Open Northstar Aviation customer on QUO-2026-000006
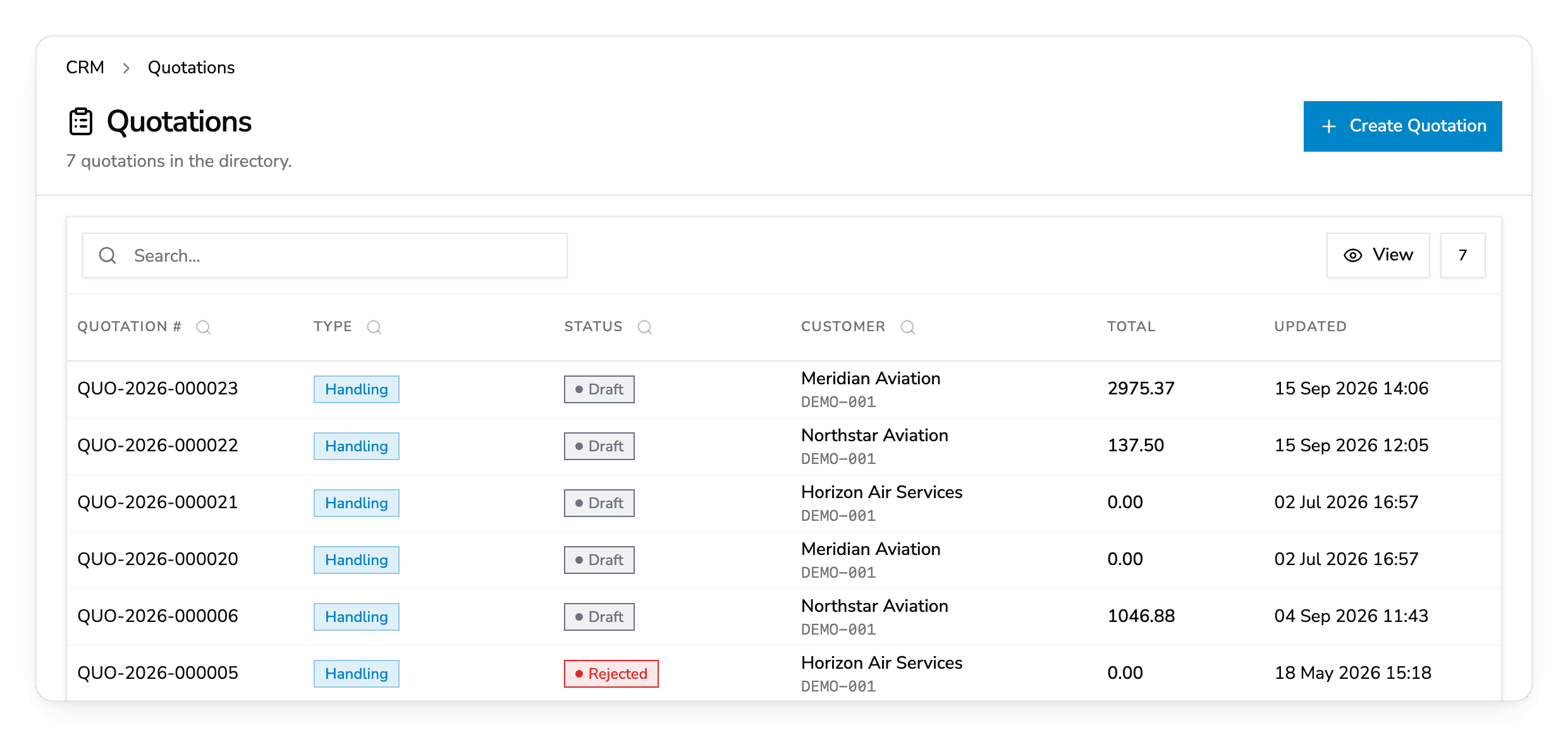This screenshot has width=1568, height=737. (875, 606)
